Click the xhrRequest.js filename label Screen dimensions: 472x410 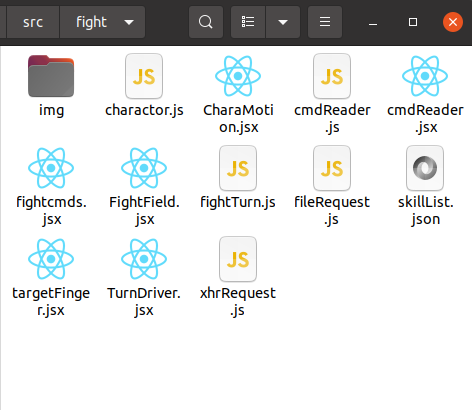coord(238,302)
